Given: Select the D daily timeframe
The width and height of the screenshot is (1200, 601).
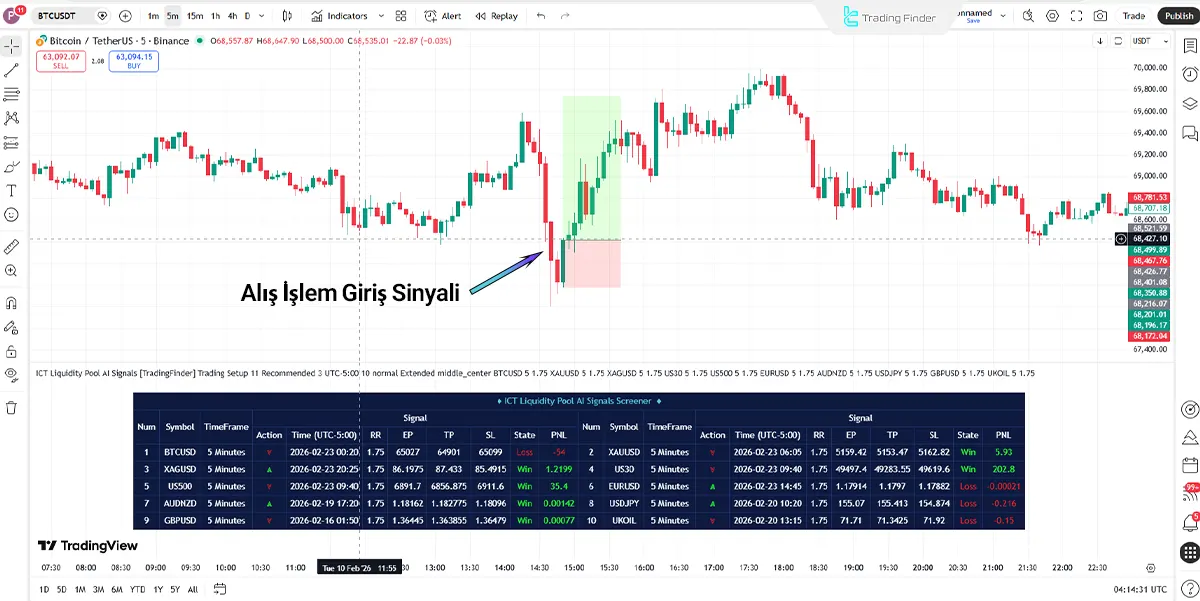Looking at the screenshot, I should (x=248, y=16).
